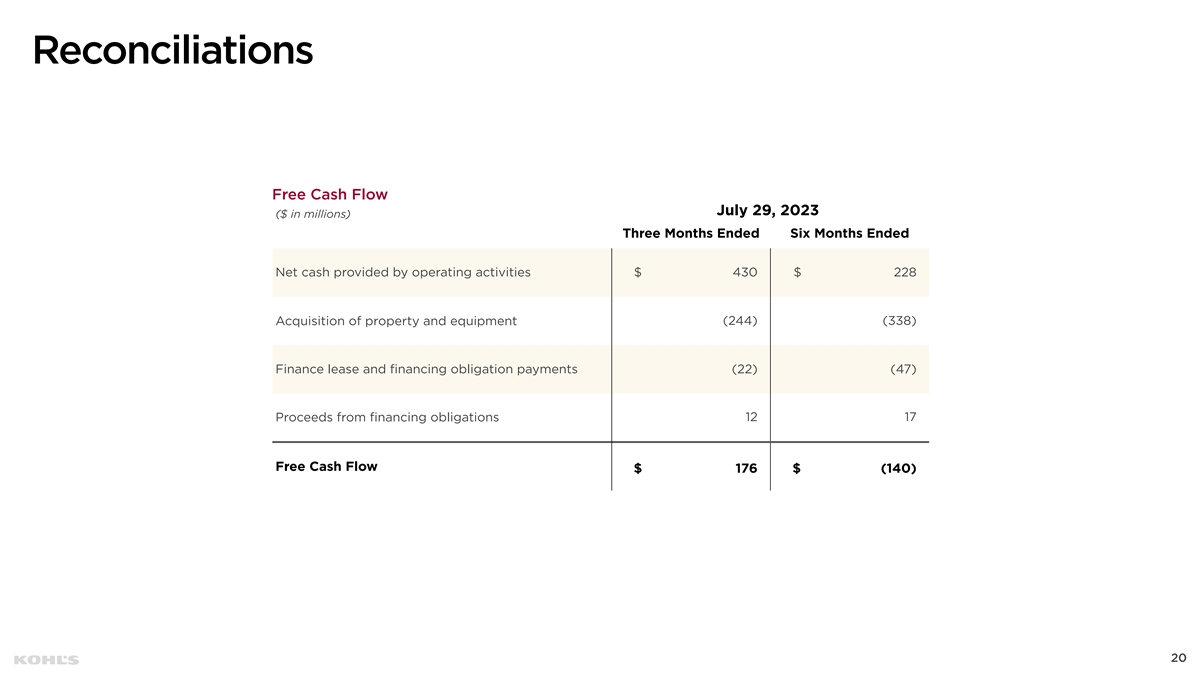Click the Net cash provided by operating activities row

(403, 272)
